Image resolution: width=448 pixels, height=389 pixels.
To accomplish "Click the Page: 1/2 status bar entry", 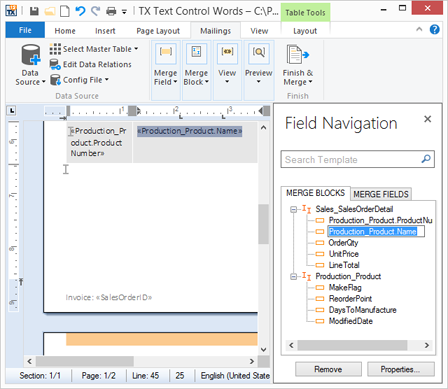I will 98,376.
